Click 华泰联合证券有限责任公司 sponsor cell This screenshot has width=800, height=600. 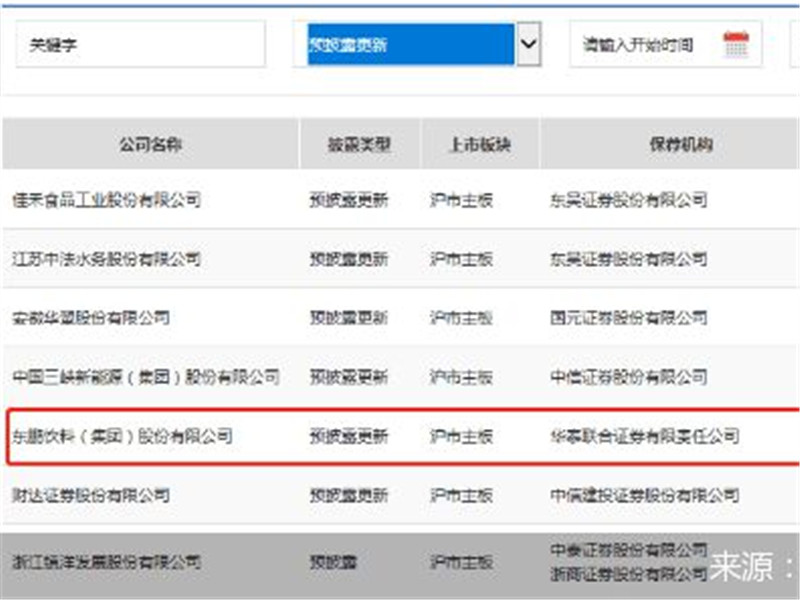coord(645,436)
